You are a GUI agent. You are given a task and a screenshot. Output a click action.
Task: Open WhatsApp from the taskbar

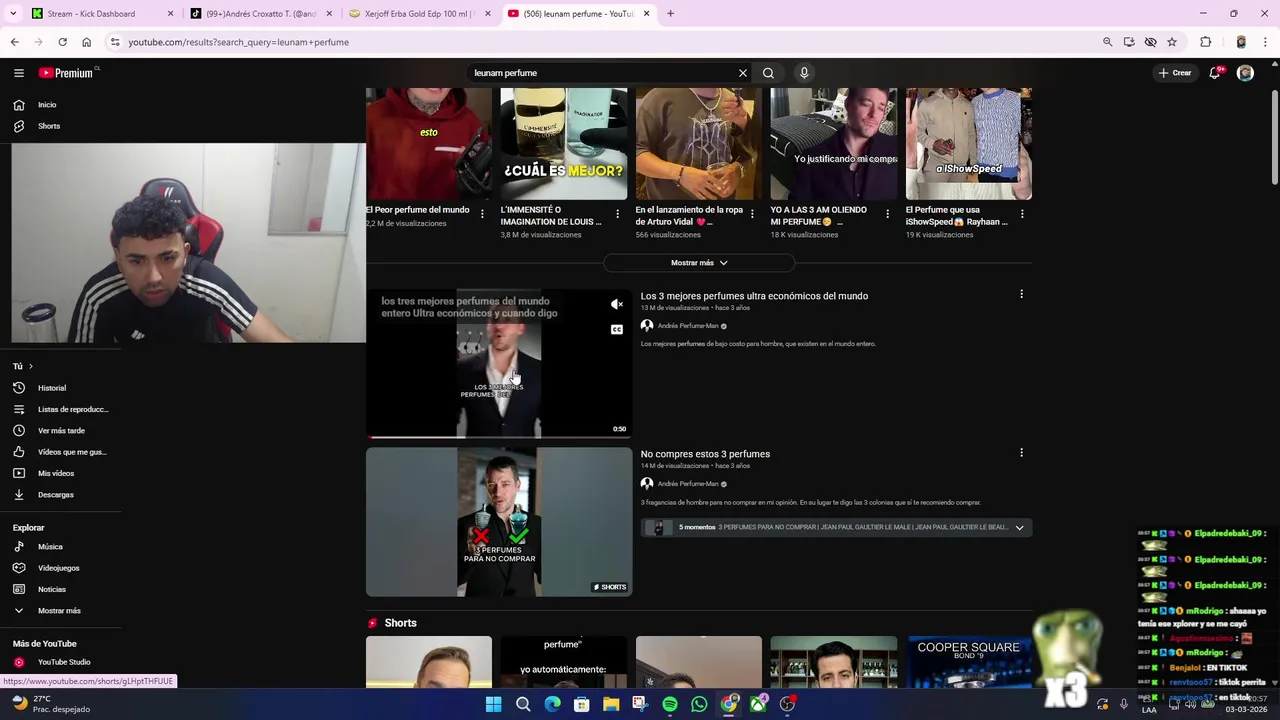point(699,704)
